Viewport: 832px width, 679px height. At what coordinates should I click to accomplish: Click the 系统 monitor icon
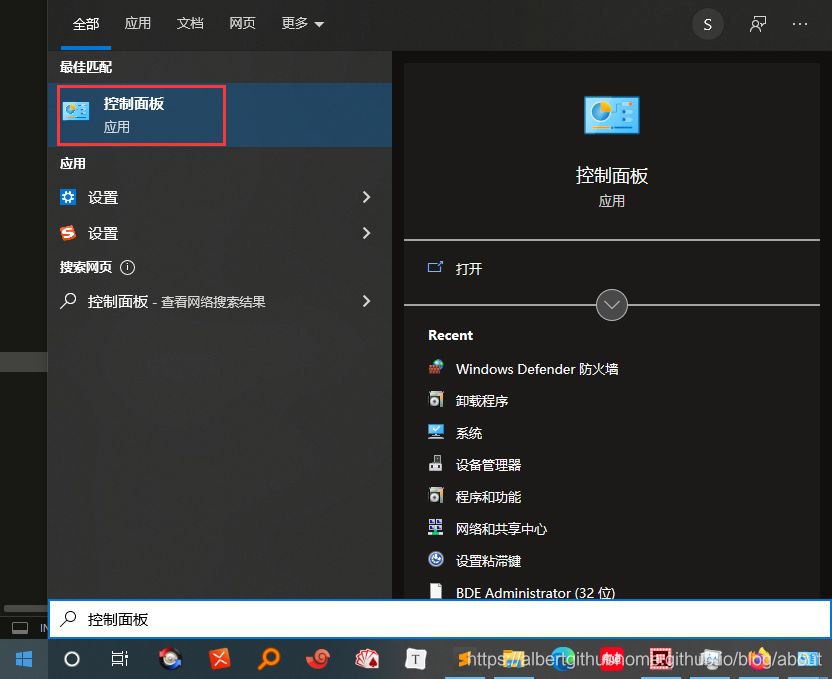click(436, 431)
